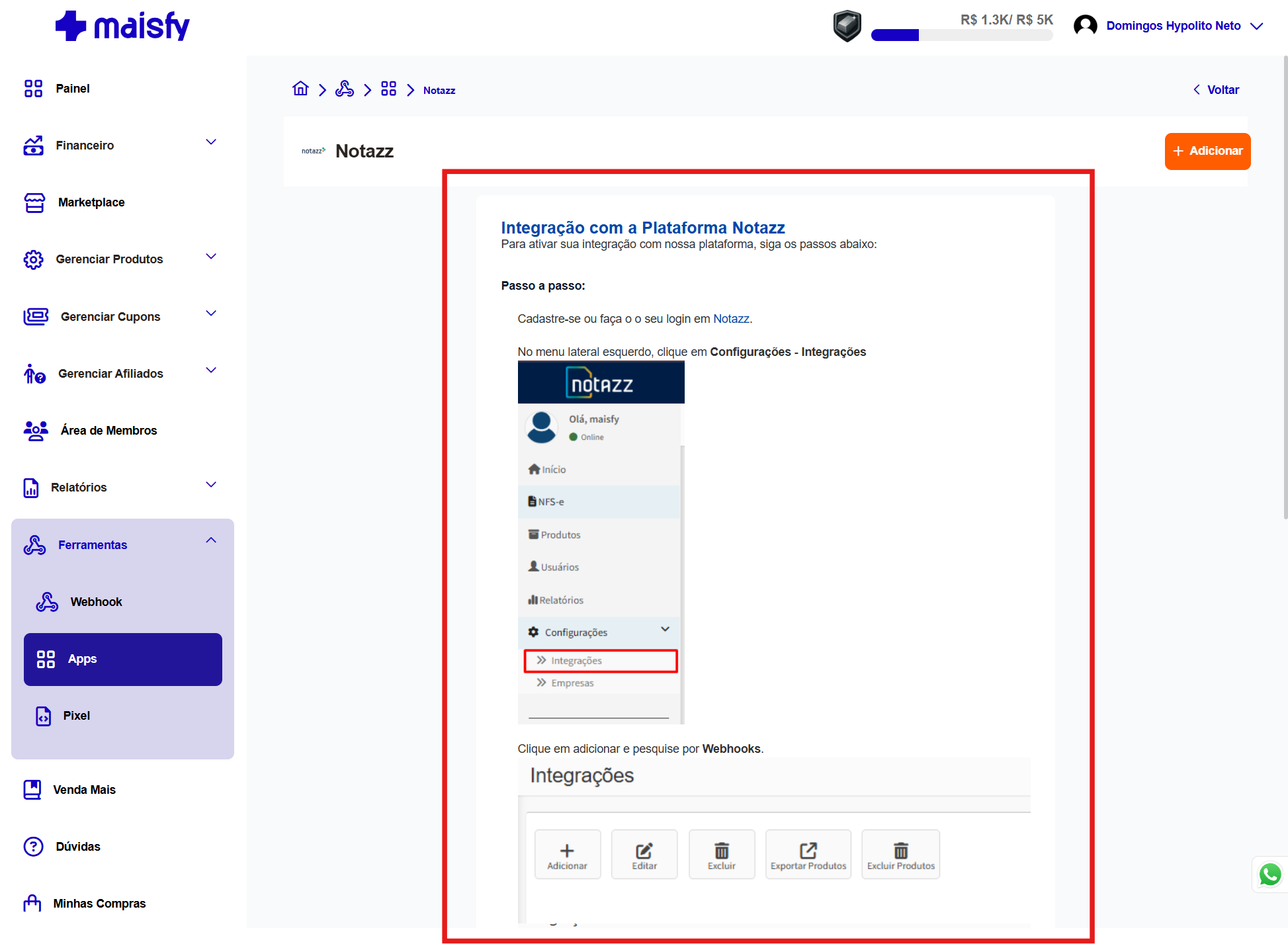Collapse the Ferramentas menu chevron
Screen dimensions: 1288x944
point(211,540)
